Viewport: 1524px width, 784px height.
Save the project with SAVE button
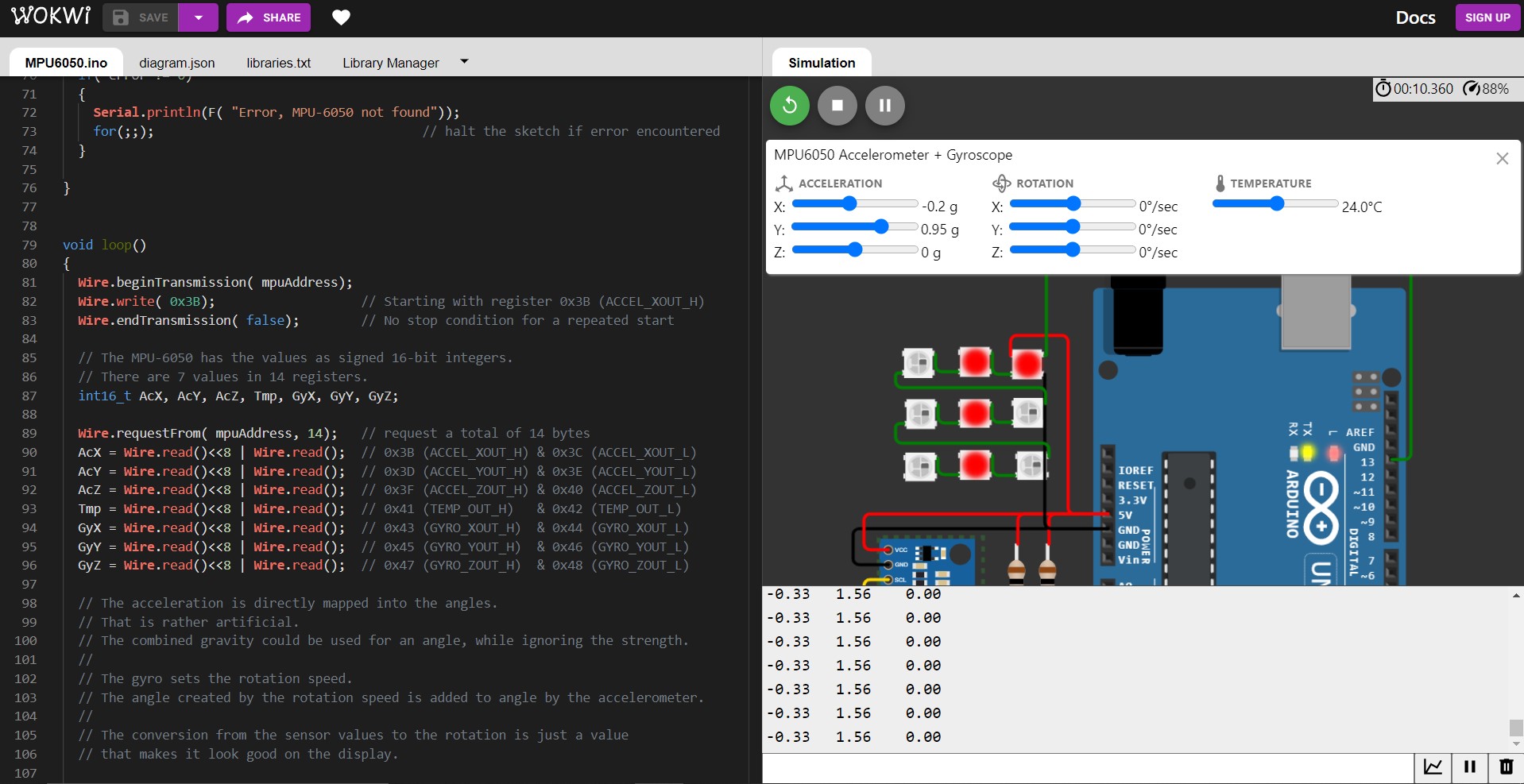tap(141, 17)
